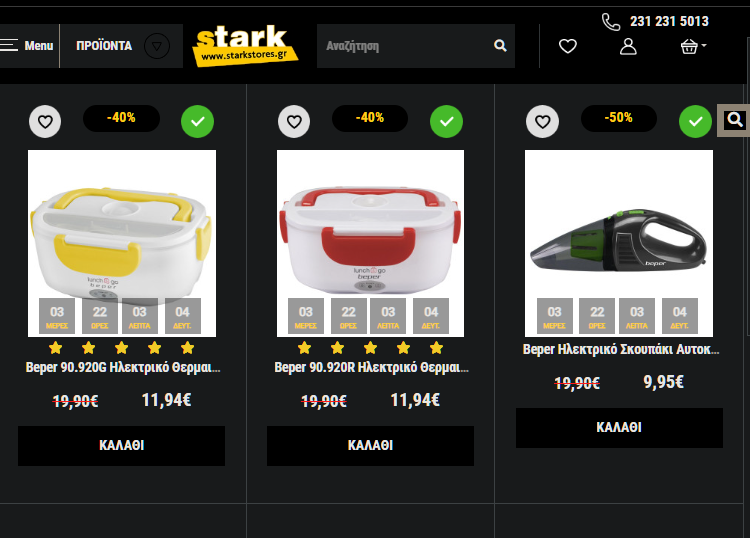This screenshot has width=750, height=538.
Task: Click the phone icon beside 231 231 5013
Action: point(611,22)
